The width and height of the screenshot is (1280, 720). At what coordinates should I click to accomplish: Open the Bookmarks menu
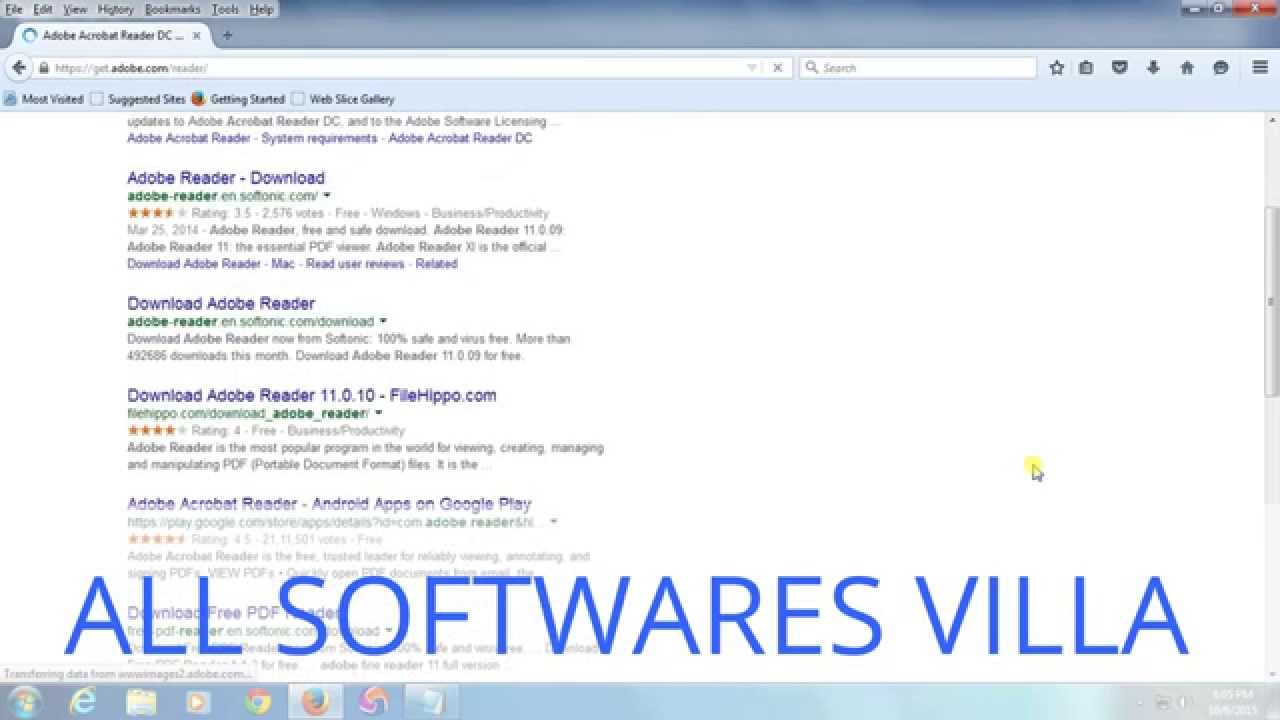tap(172, 9)
